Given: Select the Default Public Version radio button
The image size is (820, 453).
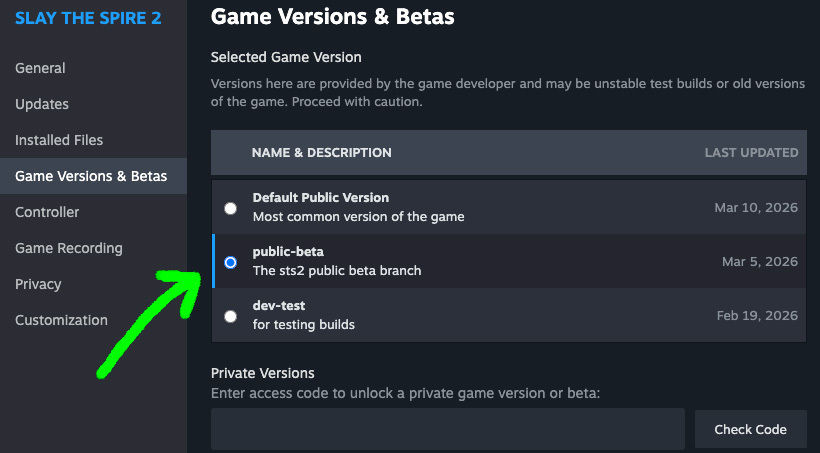Looking at the screenshot, I should click(x=231, y=208).
